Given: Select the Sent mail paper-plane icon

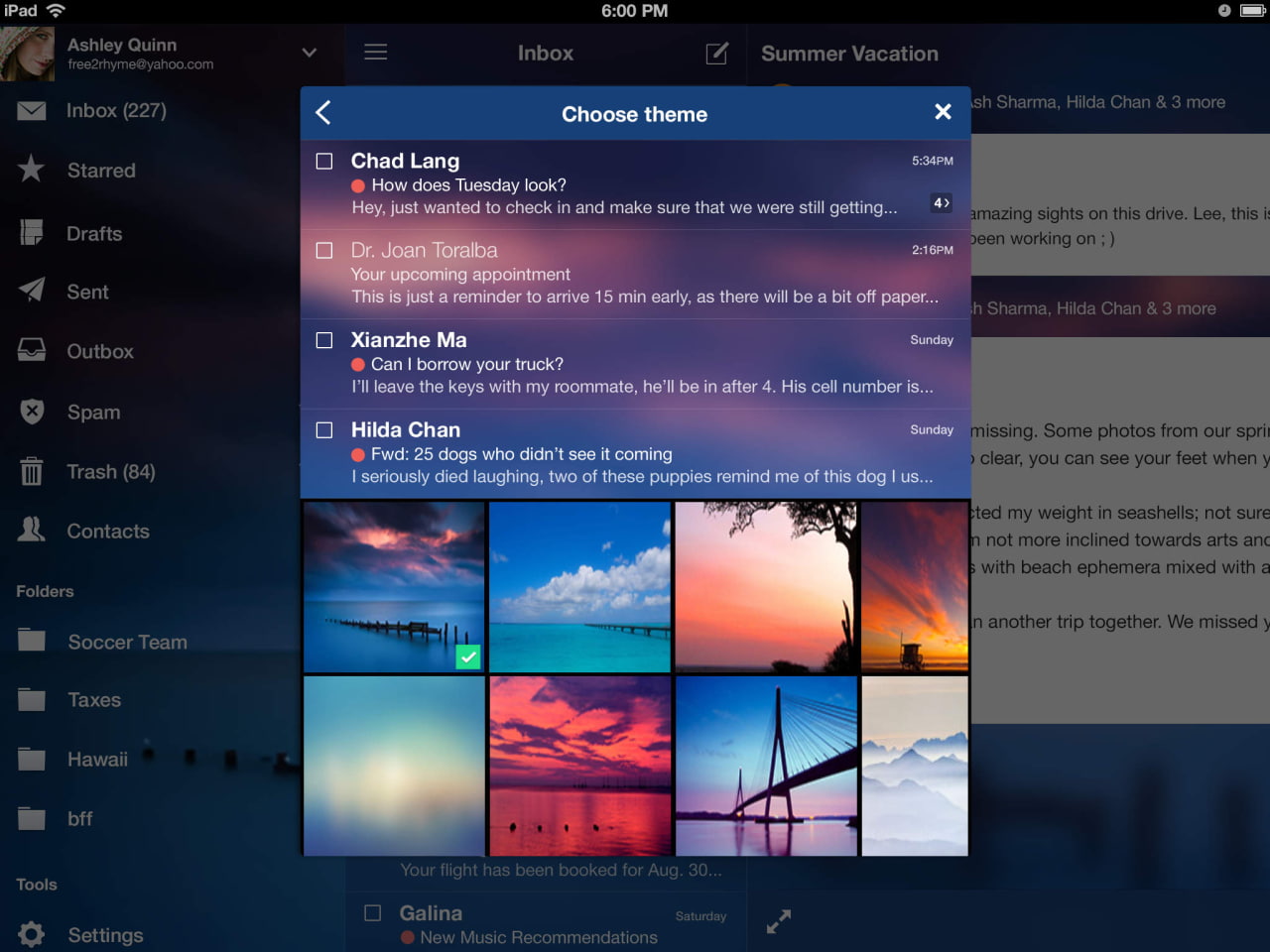Looking at the screenshot, I should [31, 292].
